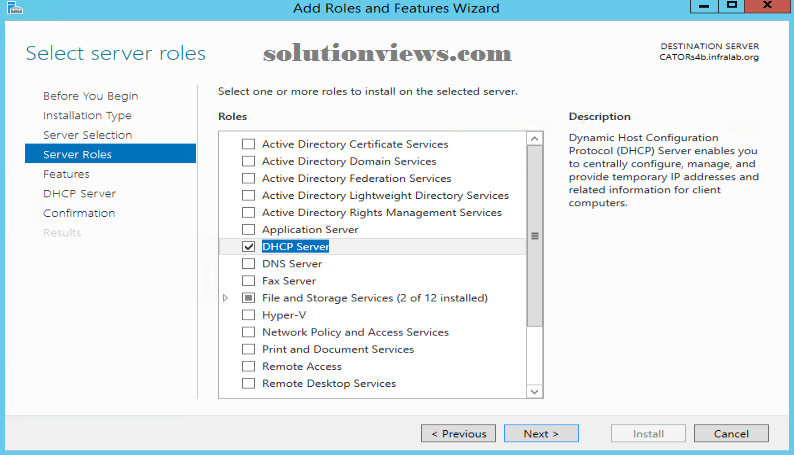Check the DNS Server role

point(248,264)
